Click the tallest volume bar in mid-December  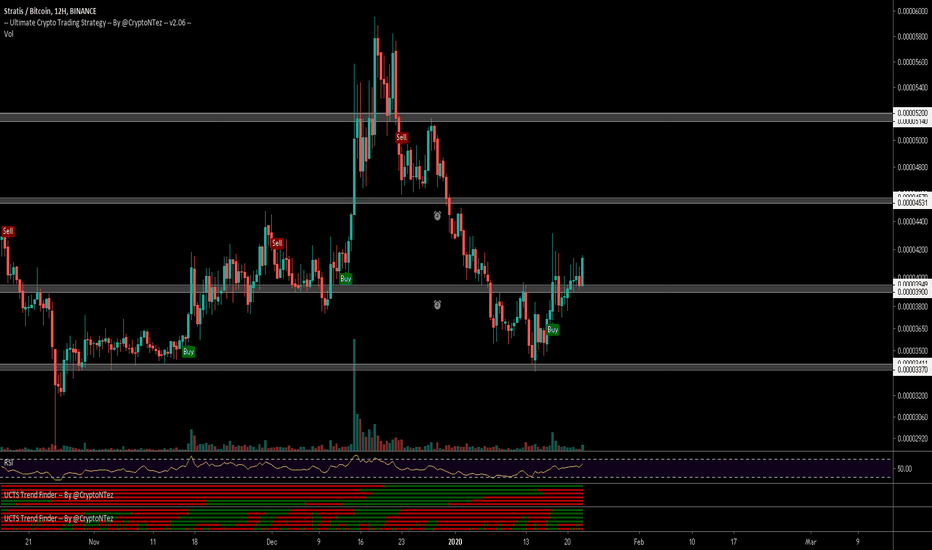coord(354,395)
